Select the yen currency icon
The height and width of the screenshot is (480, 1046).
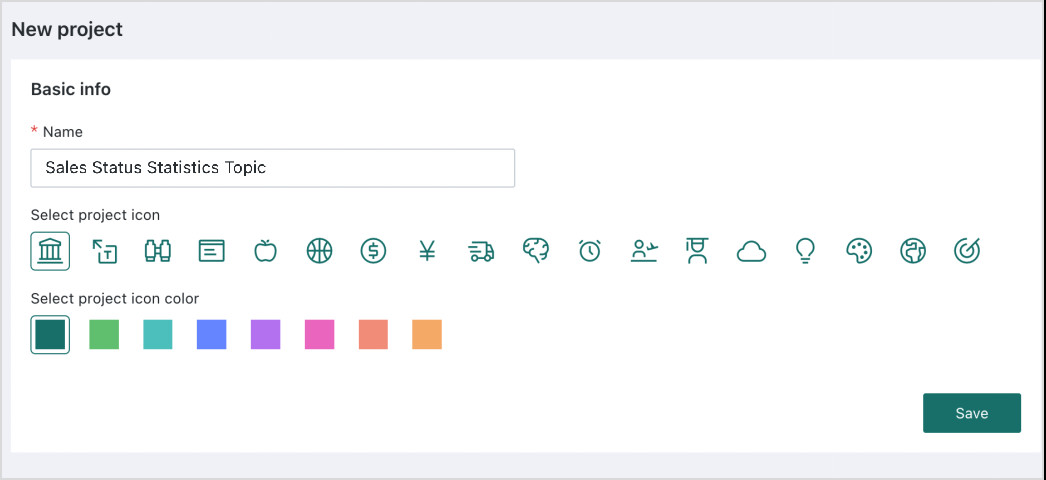(428, 251)
